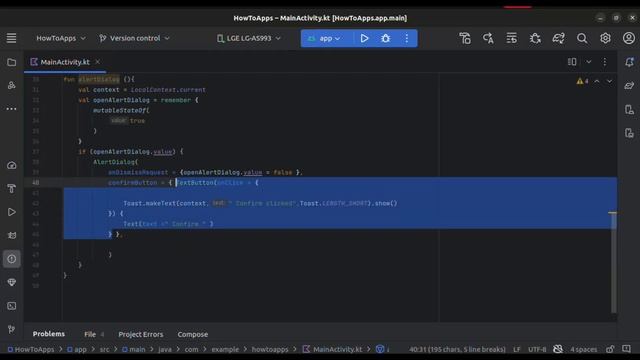Click the src breadcrumb segment

[x=104, y=349]
